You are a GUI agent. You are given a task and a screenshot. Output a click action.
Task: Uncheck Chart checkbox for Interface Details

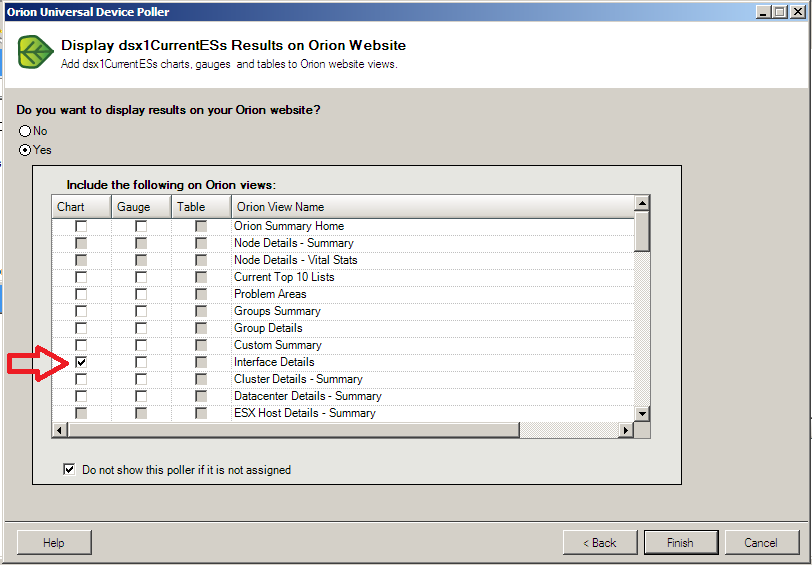tap(81, 362)
